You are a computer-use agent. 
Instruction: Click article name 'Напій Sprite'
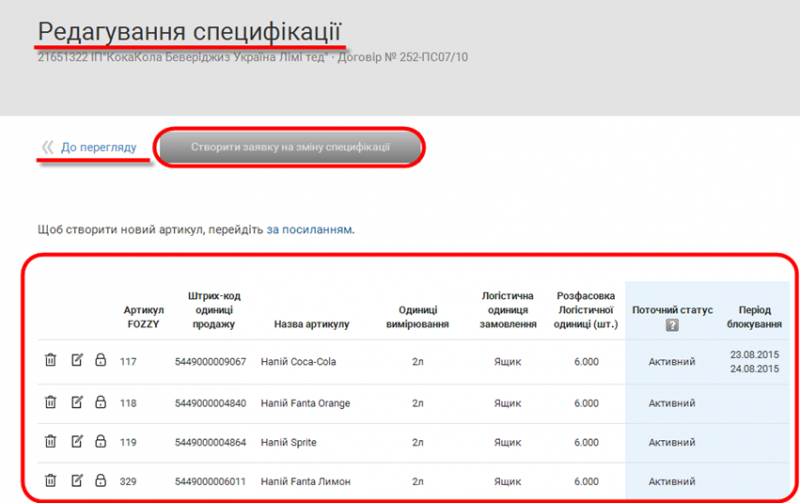pos(289,442)
